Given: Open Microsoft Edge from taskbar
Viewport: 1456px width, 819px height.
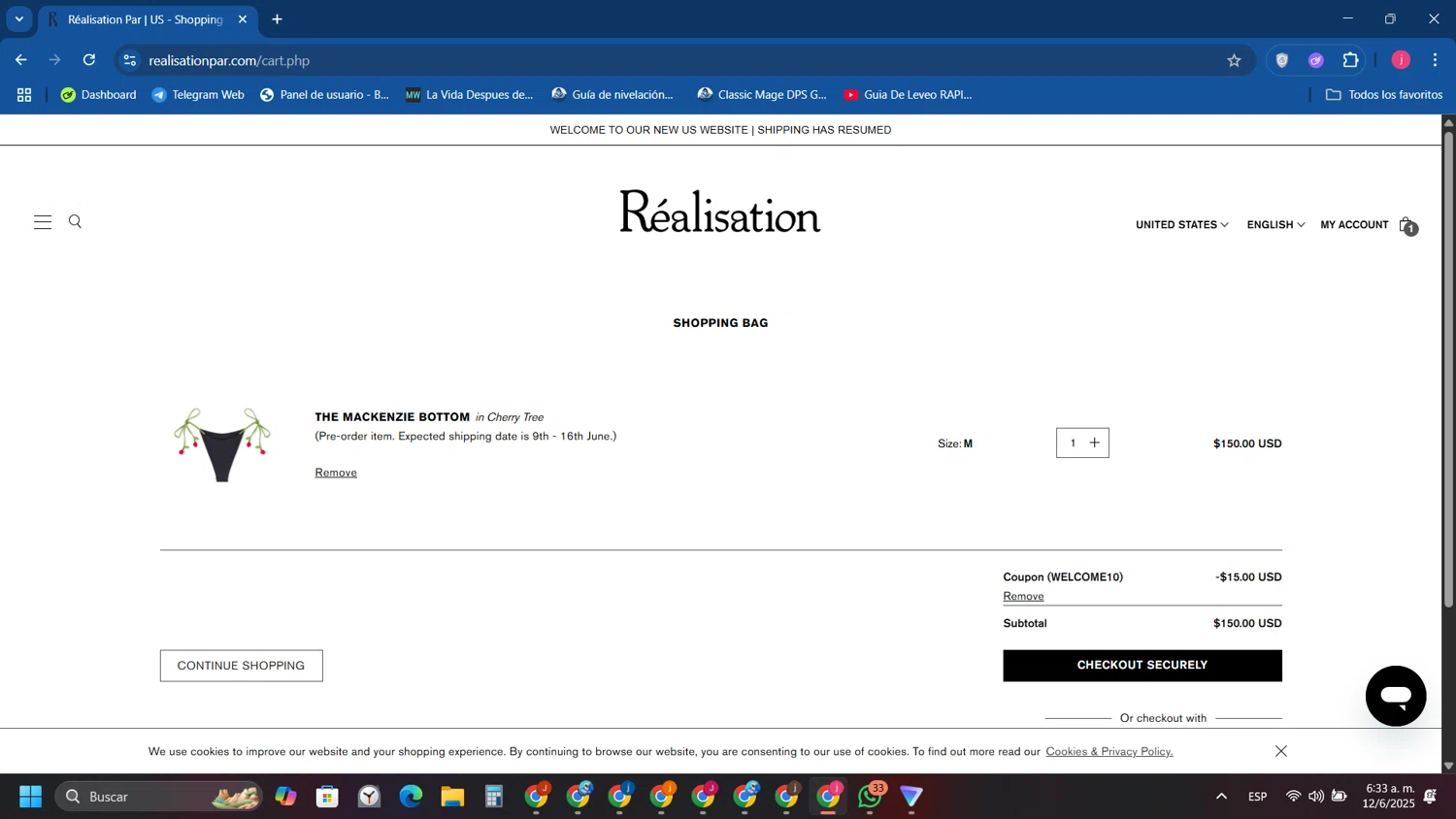Looking at the screenshot, I should [x=411, y=797].
